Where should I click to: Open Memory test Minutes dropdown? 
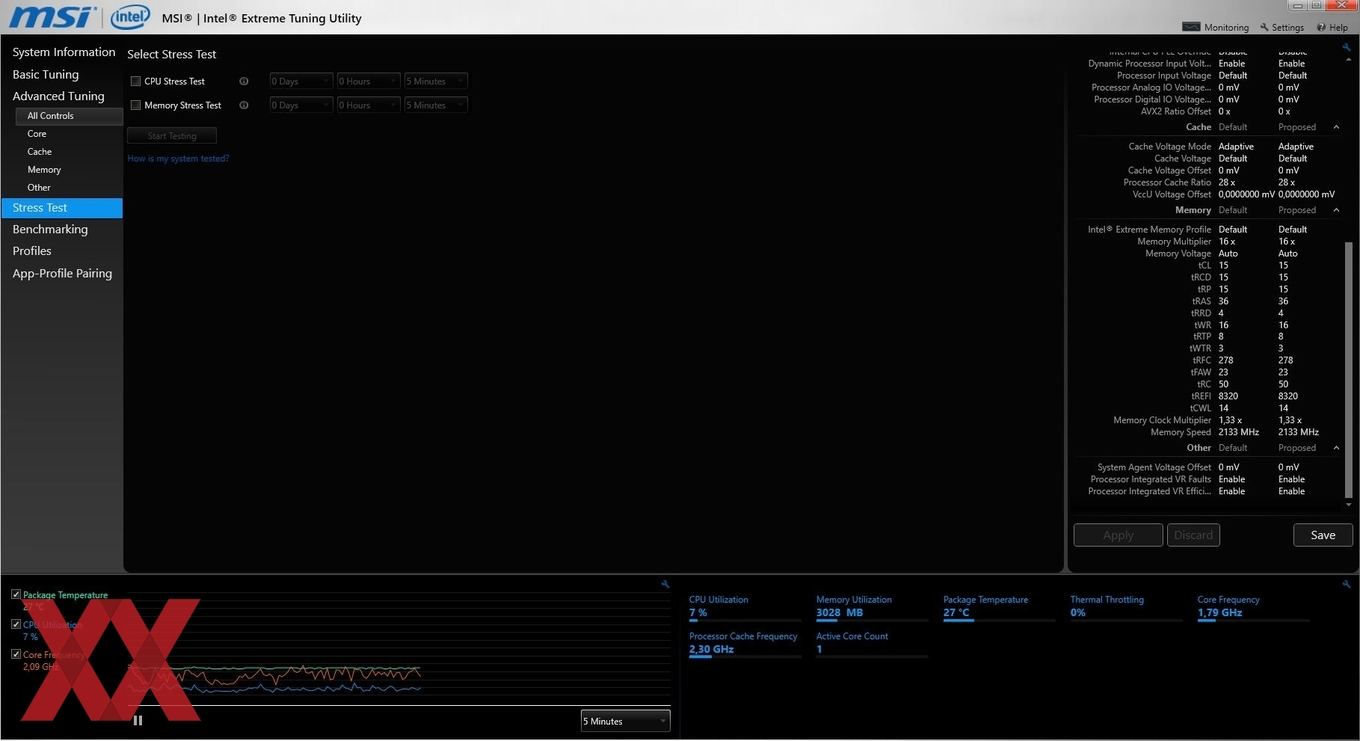click(x=436, y=105)
